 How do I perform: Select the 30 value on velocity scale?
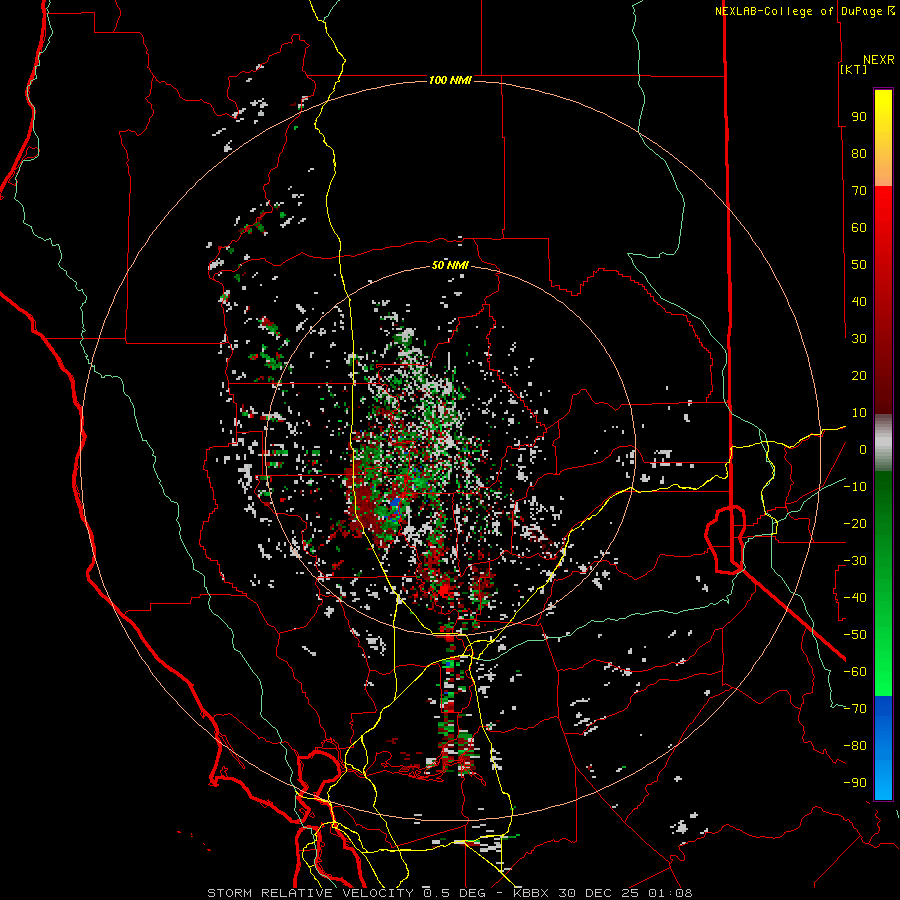click(859, 339)
